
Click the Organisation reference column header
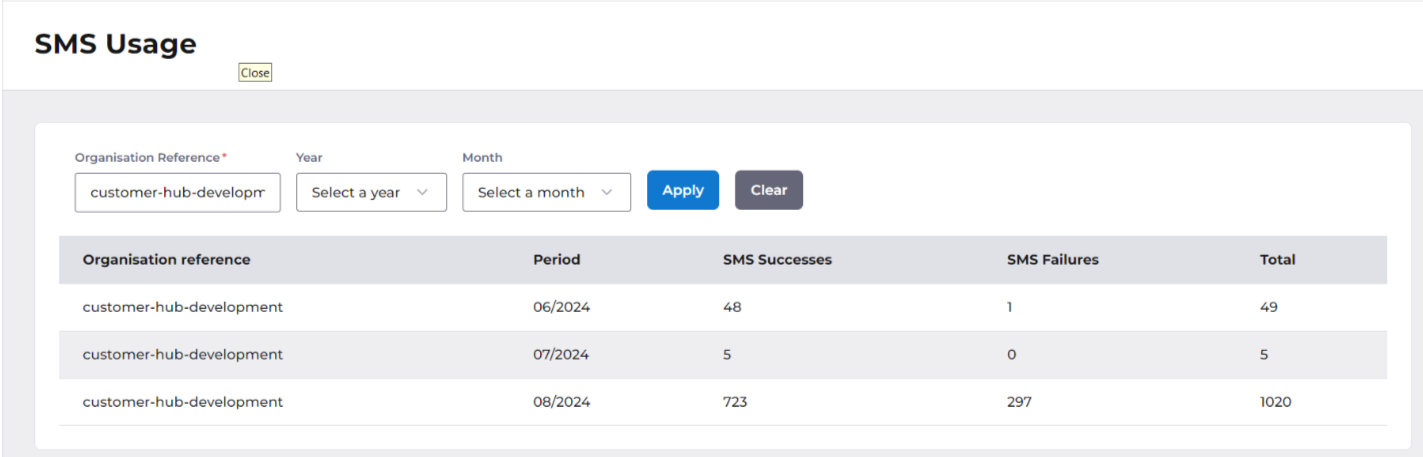point(166,259)
